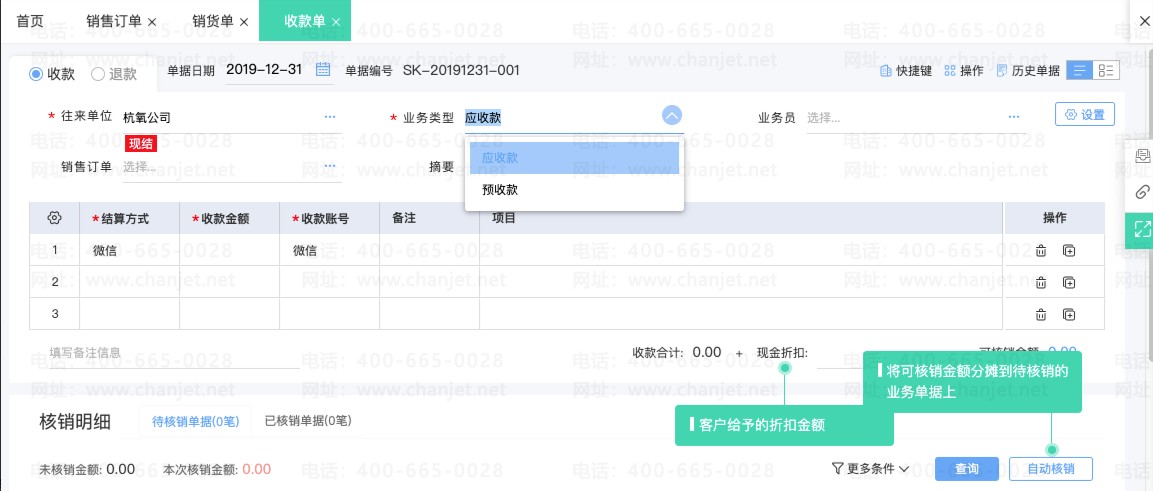1153x491 pixels.
Task: Collapse the 业务类型 dropdown arrow
Action: pyautogui.click(x=672, y=115)
